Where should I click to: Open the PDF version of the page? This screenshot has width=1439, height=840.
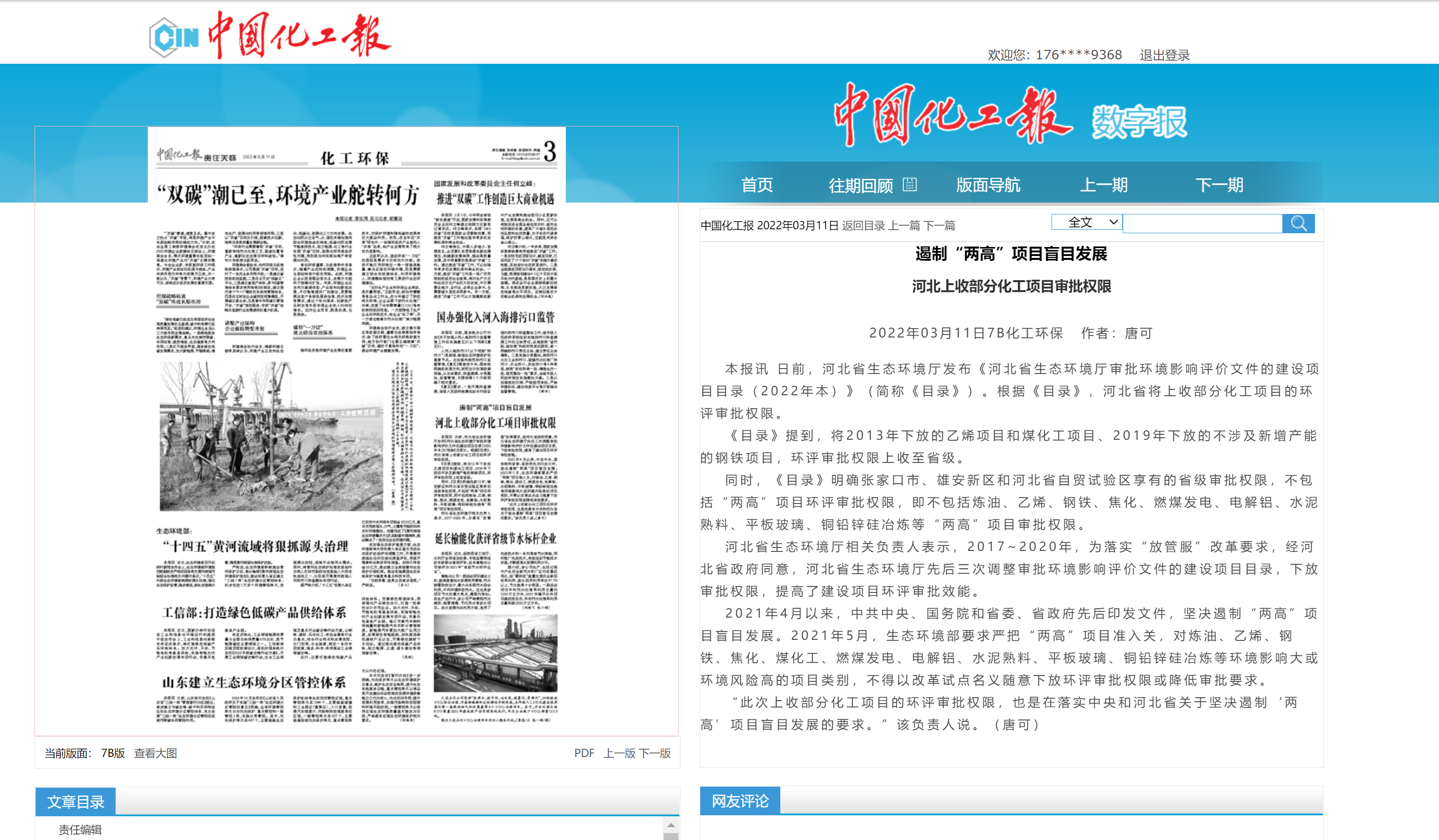click(584, 753)
